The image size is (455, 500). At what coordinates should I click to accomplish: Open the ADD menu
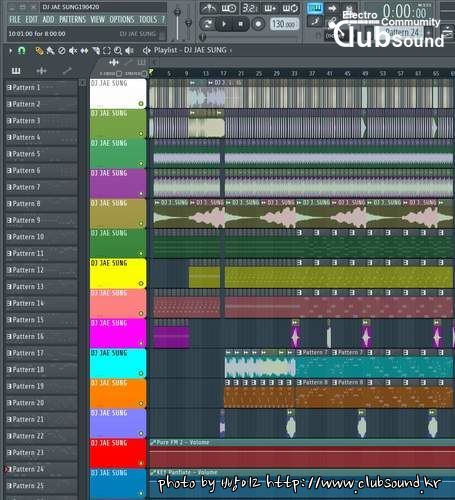click(x=48, y=20)
